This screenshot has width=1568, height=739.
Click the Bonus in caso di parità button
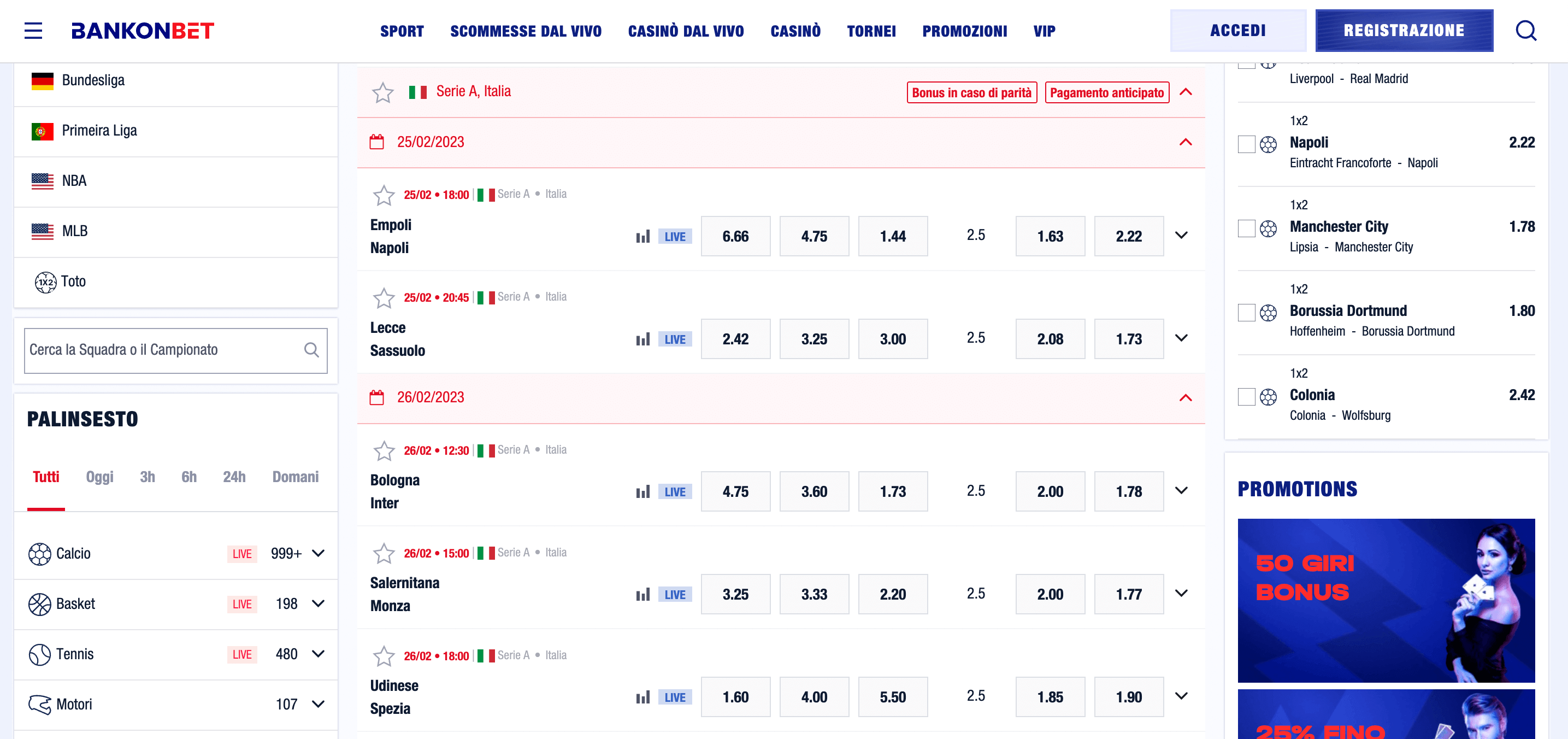[x=971, y=92]
